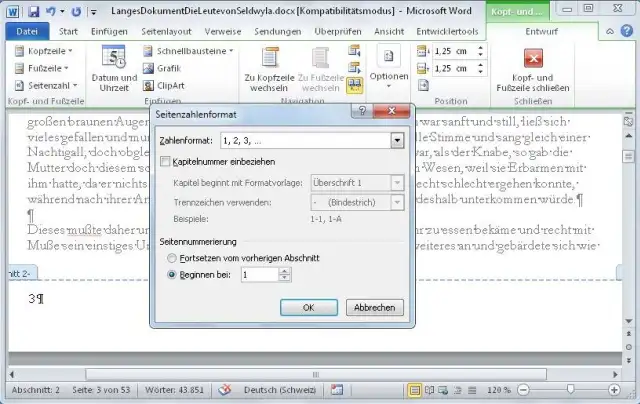Select the Beginnen bei radio button

click(172, 275)
